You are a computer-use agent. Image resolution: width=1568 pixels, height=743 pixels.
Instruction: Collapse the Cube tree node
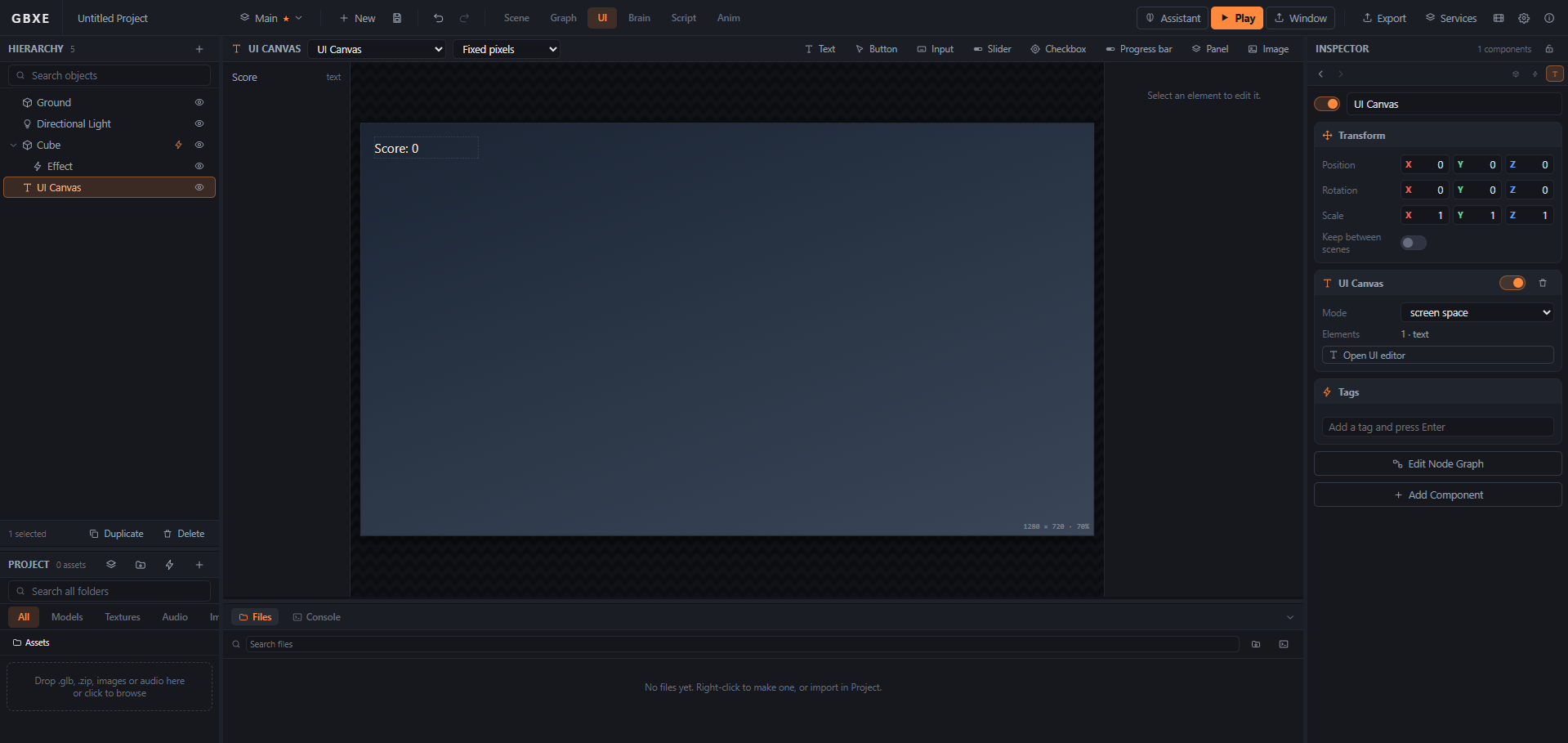13,145
